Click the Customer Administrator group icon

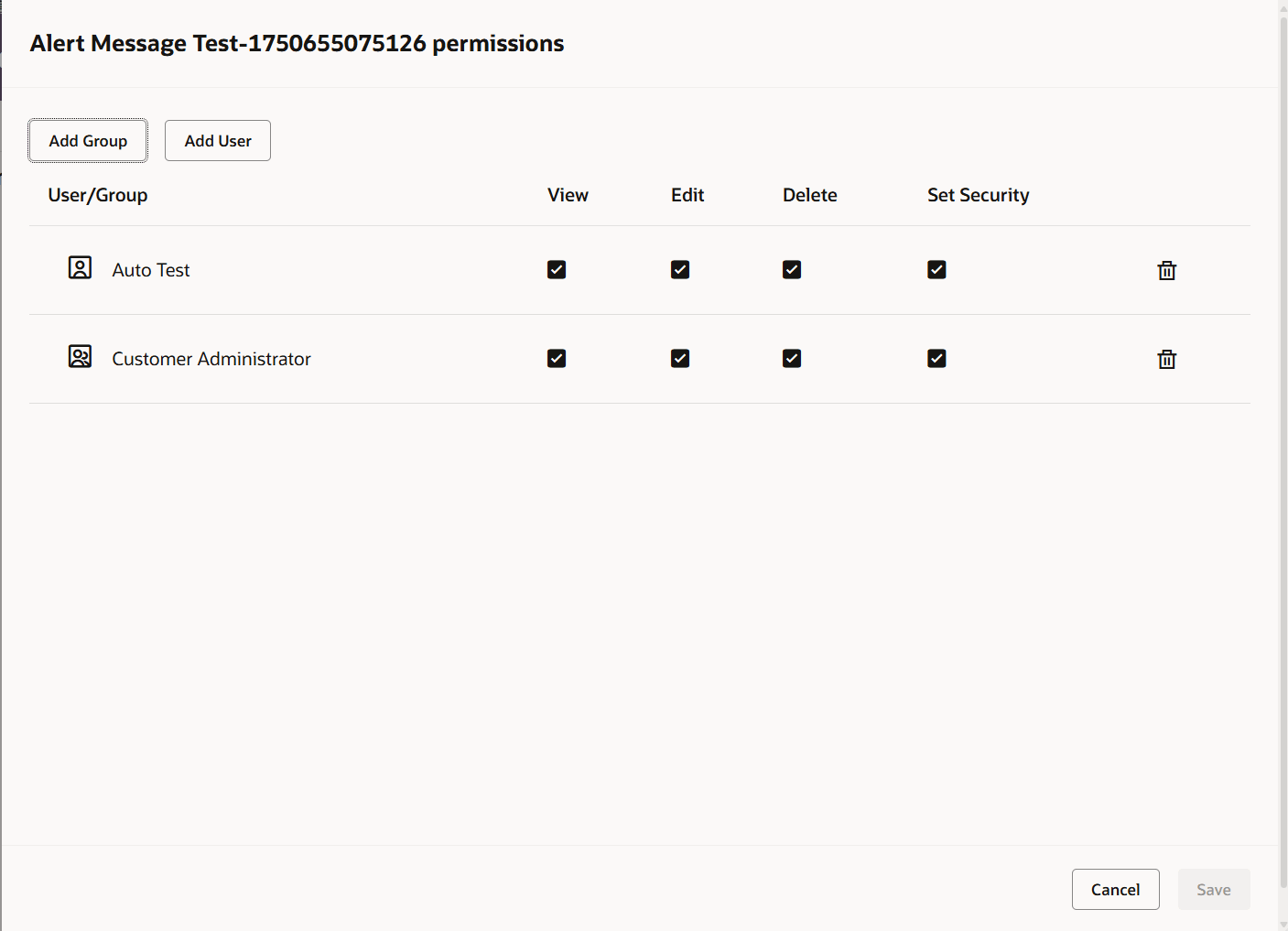tap(81, 356)
